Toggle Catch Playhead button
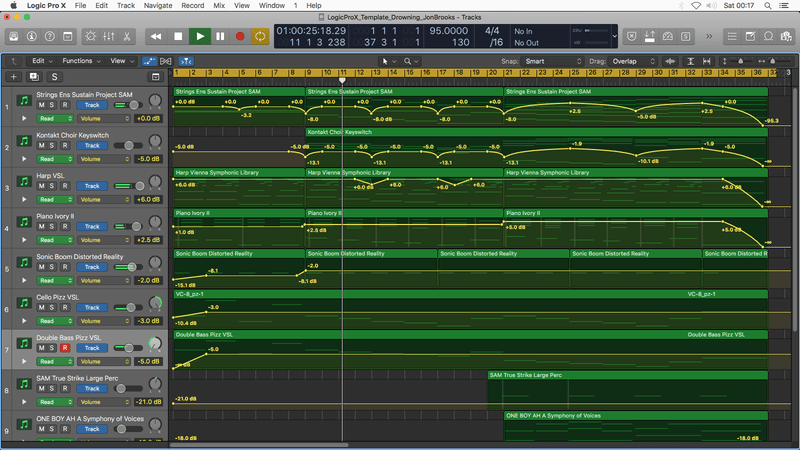This screenshot has width=800, height=450. 186,61
